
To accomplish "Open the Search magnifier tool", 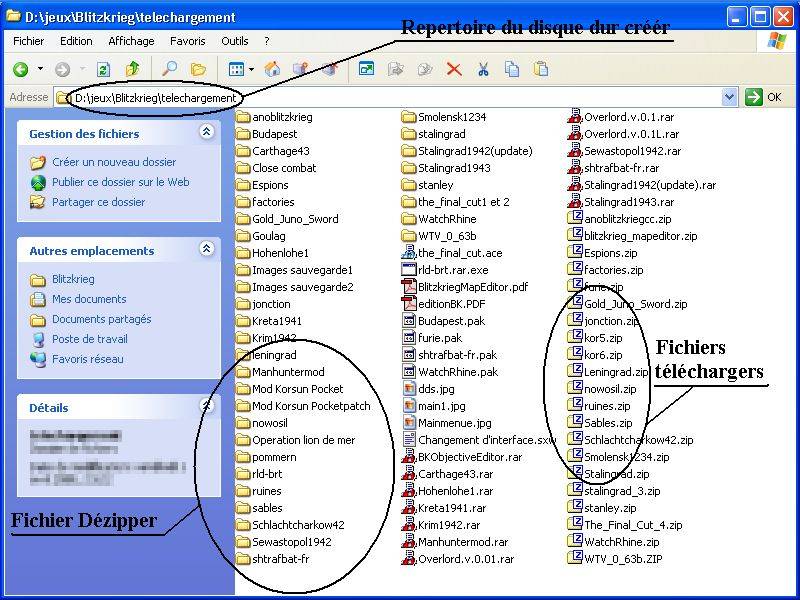I will [x=170, y=69].
